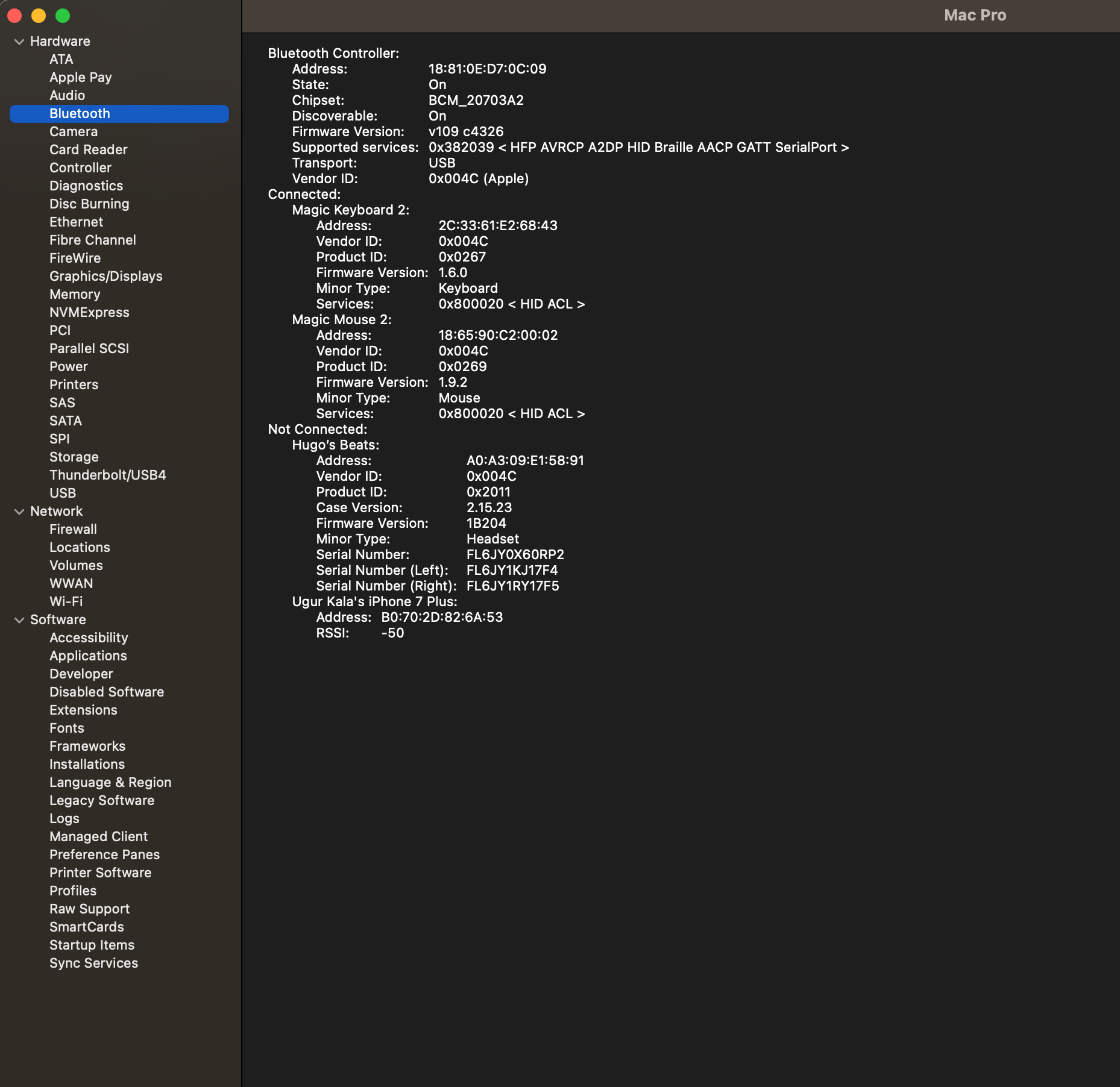Select Audio in the Hardware list

[68, 95]
